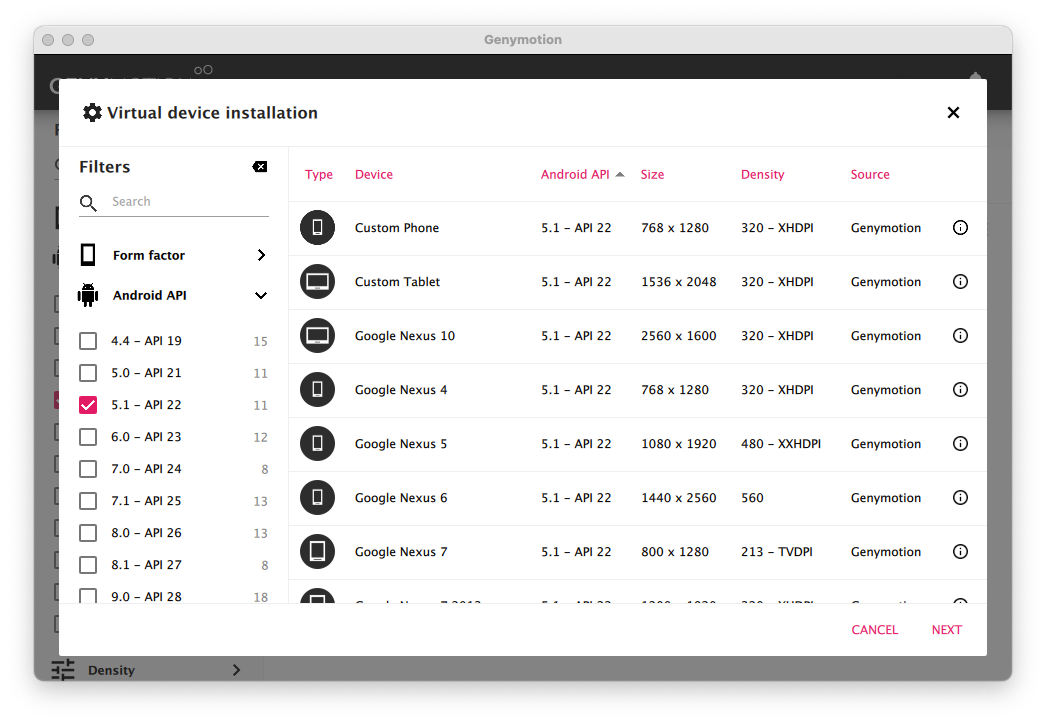Viewport: 1046px width, 723px height.
Task: Click the Android API filter label
Action: coord(149,295)
